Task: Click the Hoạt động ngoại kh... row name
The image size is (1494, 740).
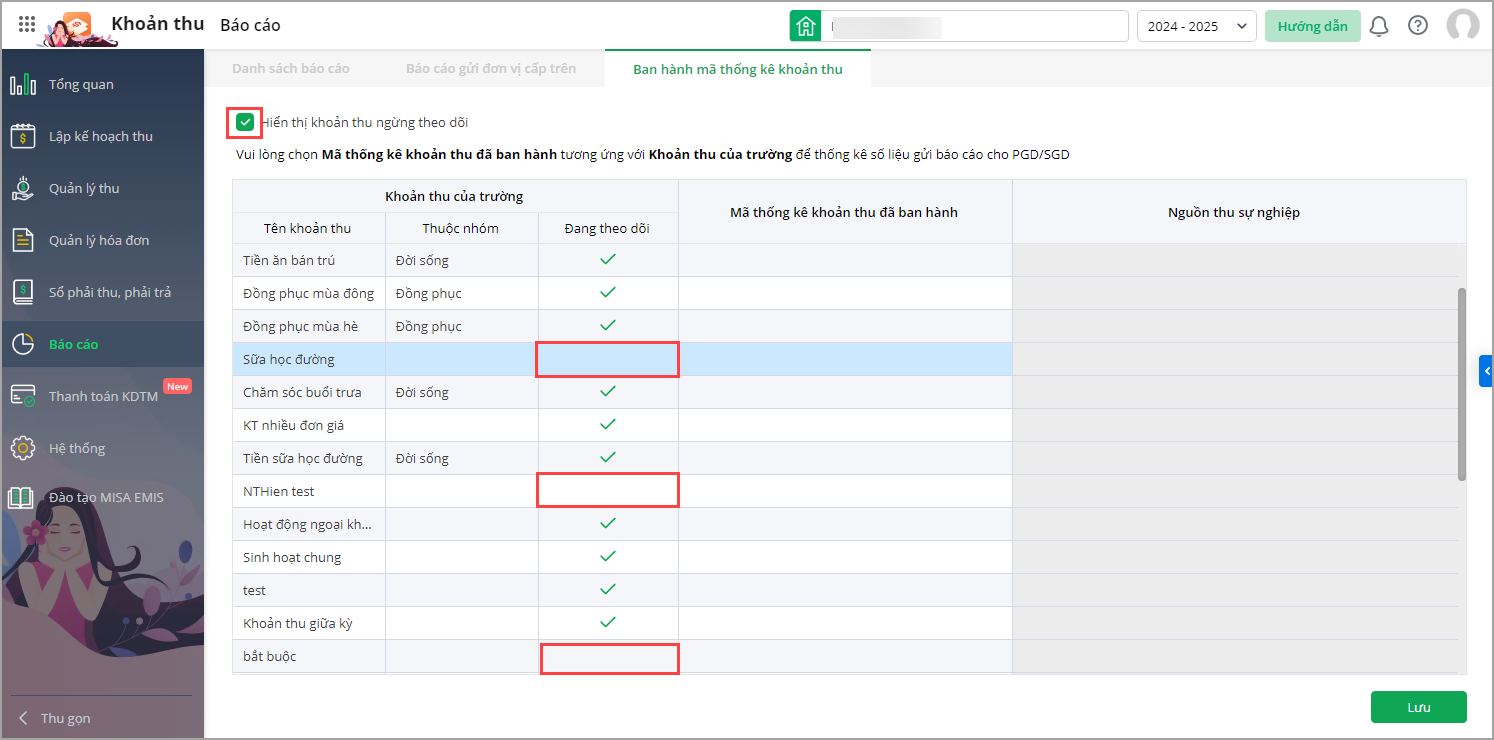Action: coord(307,525)
